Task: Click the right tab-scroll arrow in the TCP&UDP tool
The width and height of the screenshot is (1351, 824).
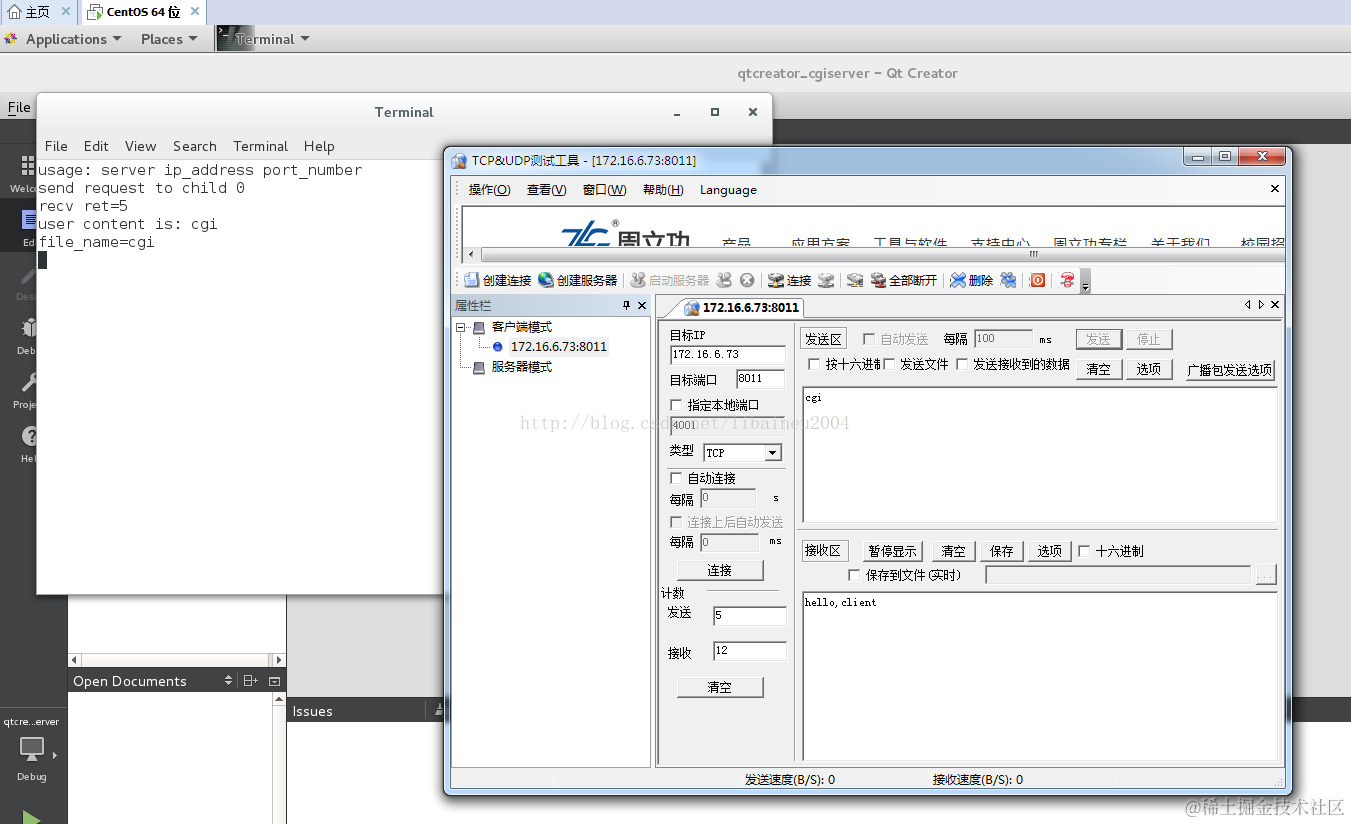Action: tap(1261, 305)
